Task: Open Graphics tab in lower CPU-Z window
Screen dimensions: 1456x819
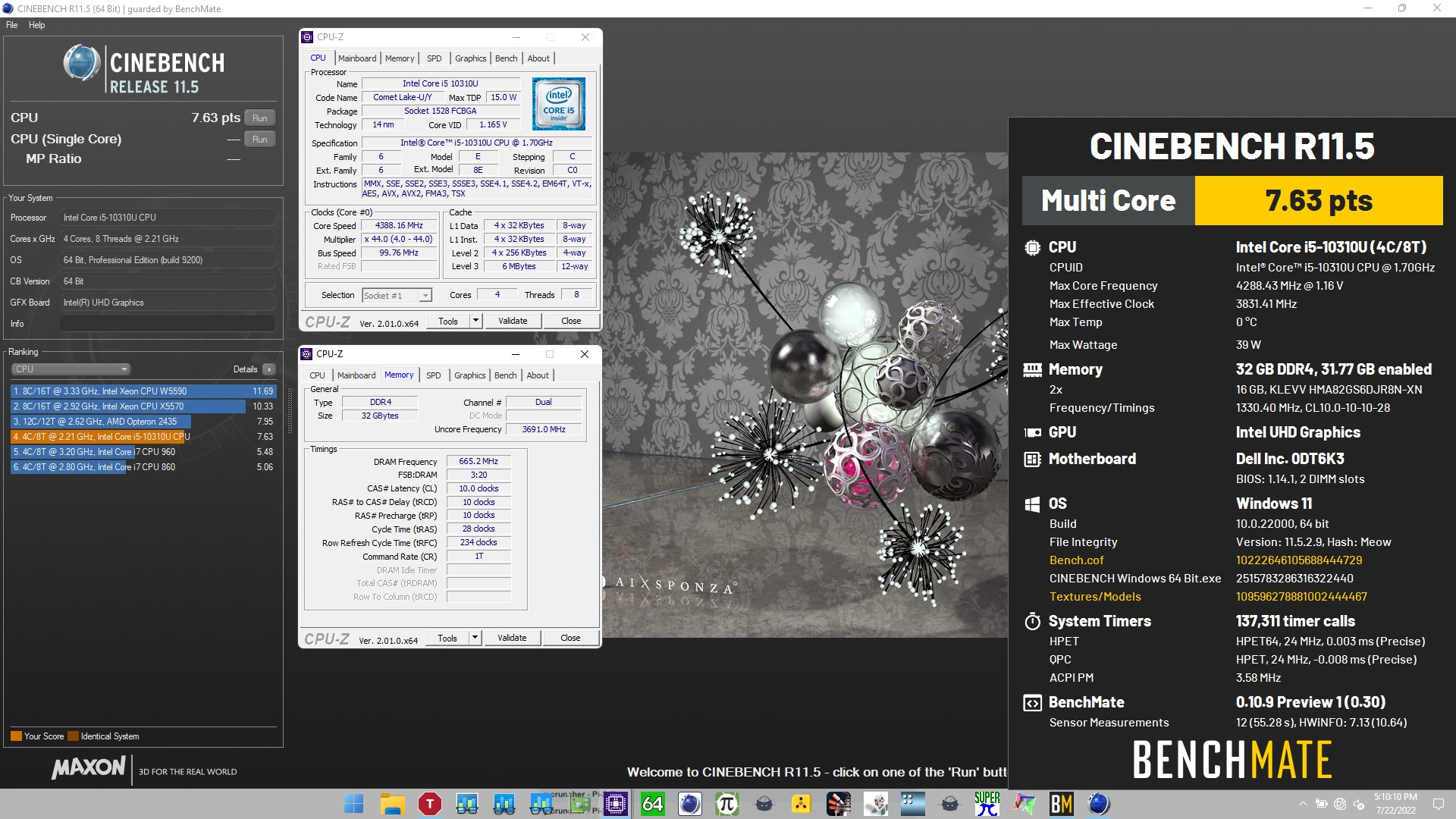Action: pos(469,375)
